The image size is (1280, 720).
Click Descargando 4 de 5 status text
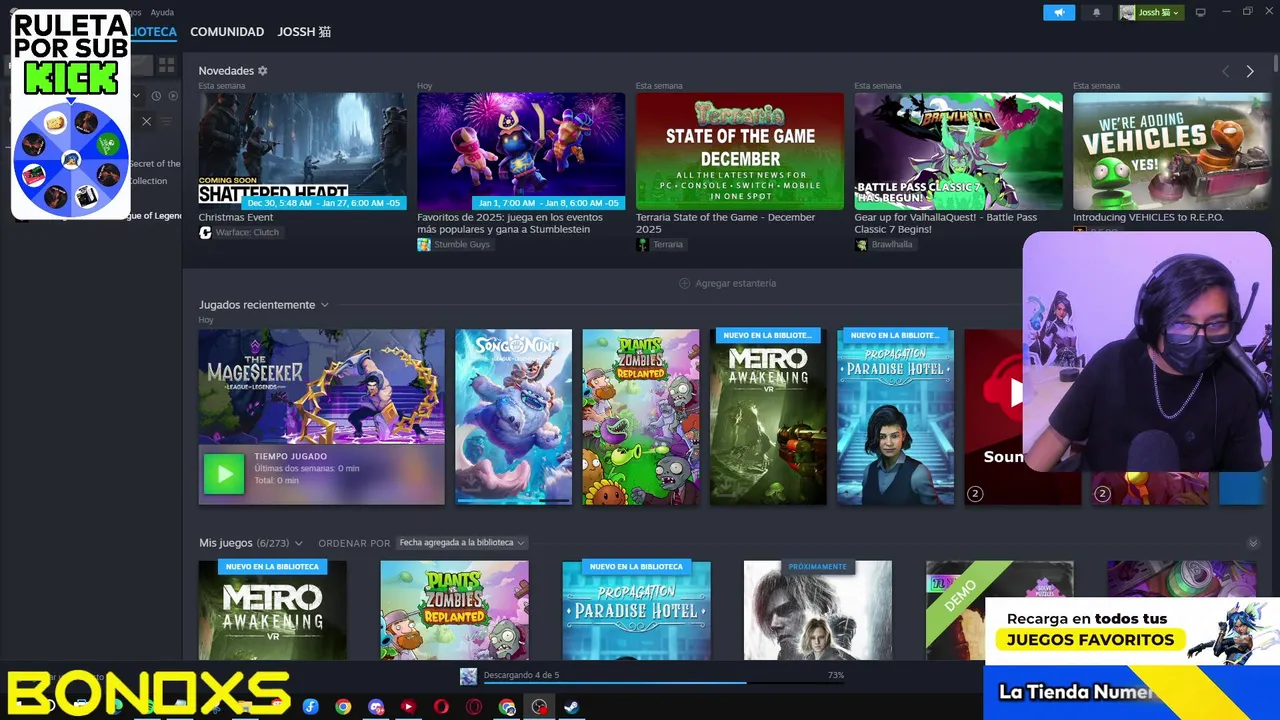coord(521,675)
